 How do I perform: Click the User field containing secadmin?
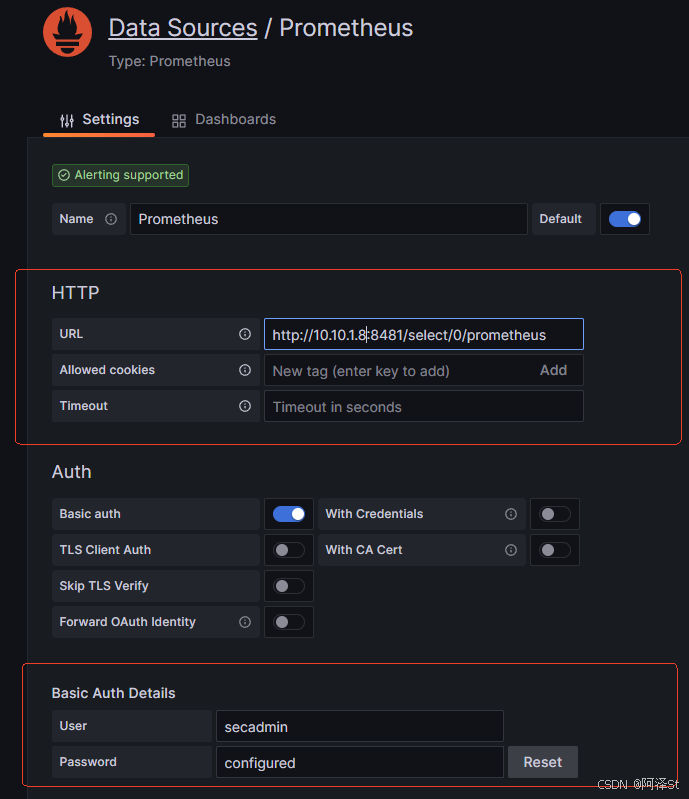360,726
